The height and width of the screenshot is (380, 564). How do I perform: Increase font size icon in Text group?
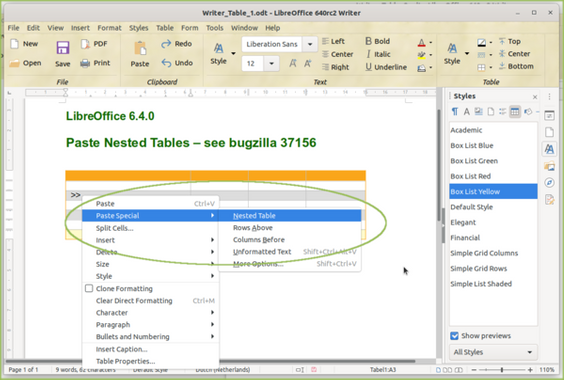click(293, 64)
